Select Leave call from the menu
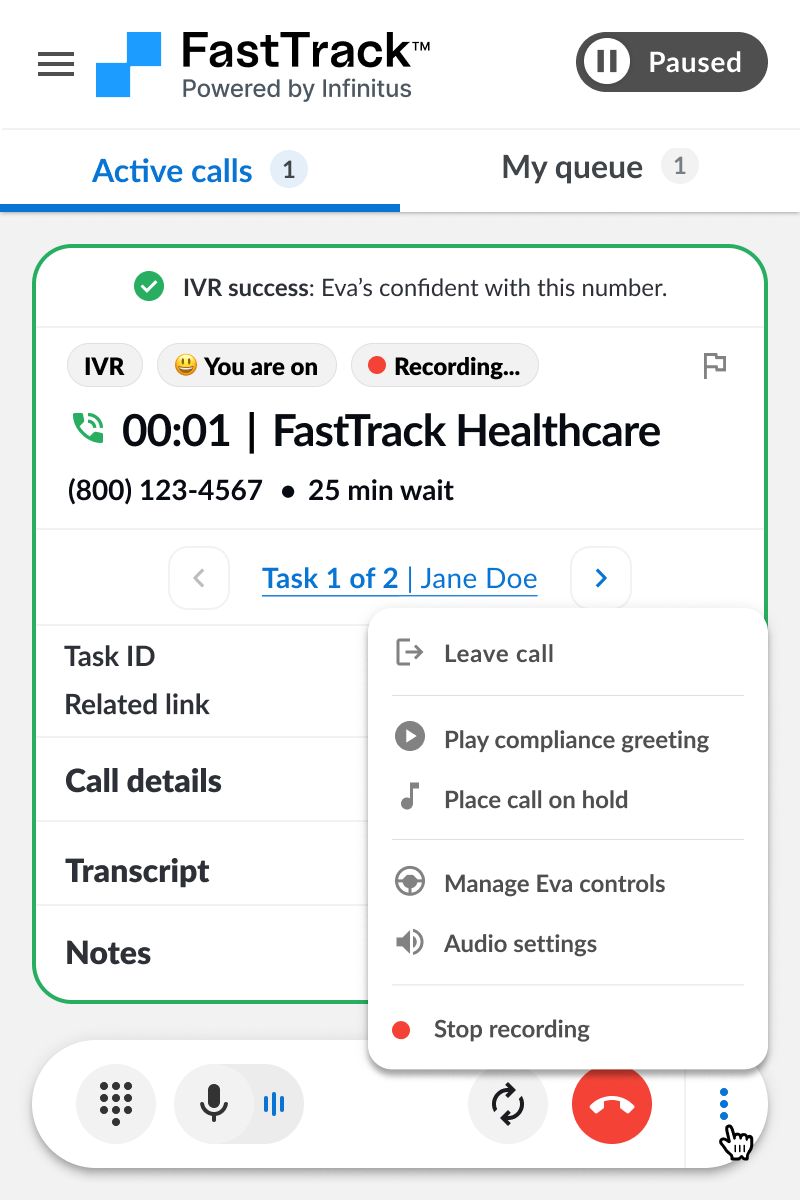 (x=568, y=654)
